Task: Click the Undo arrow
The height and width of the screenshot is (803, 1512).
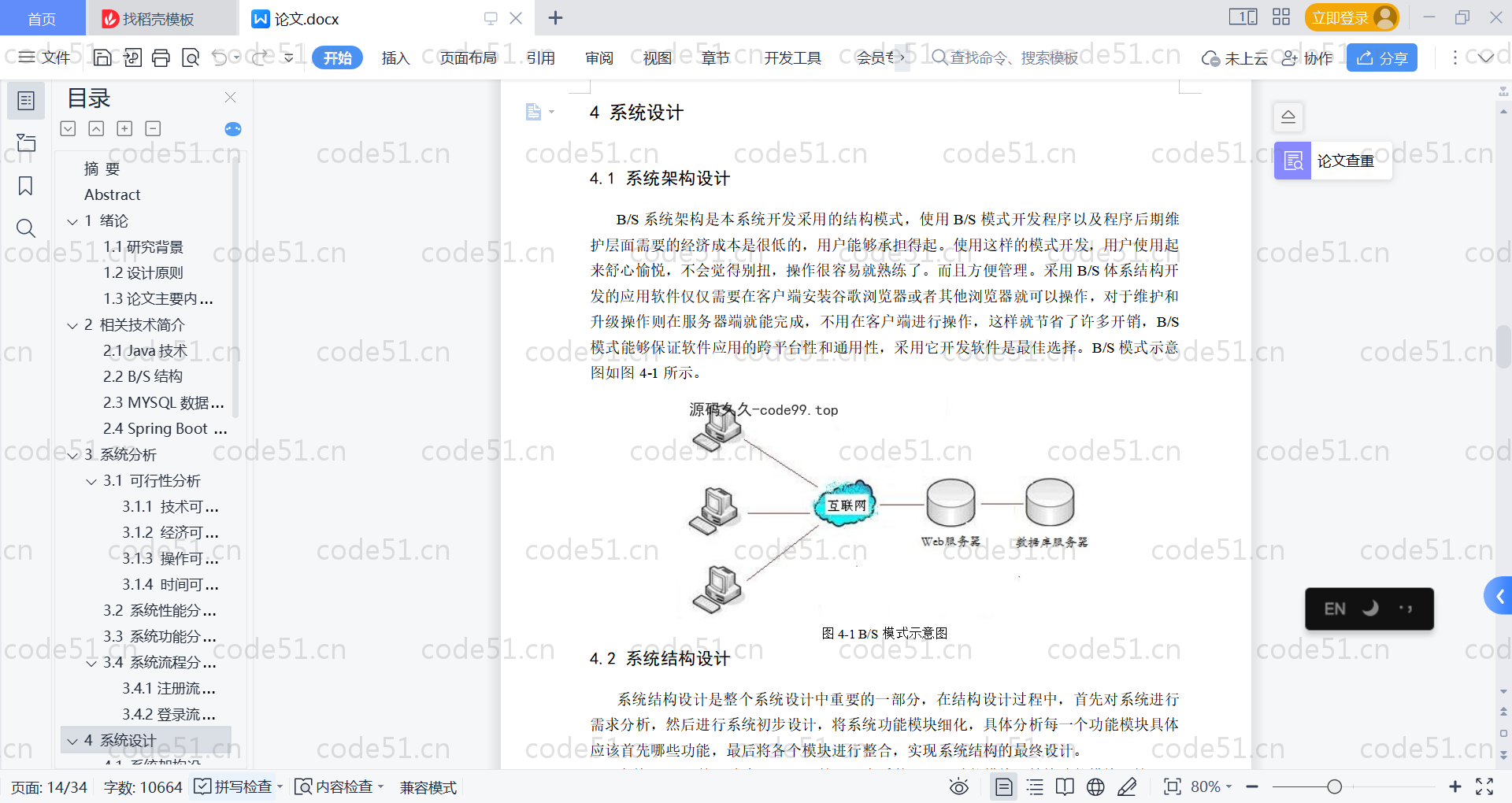Action: click(220, 57)
